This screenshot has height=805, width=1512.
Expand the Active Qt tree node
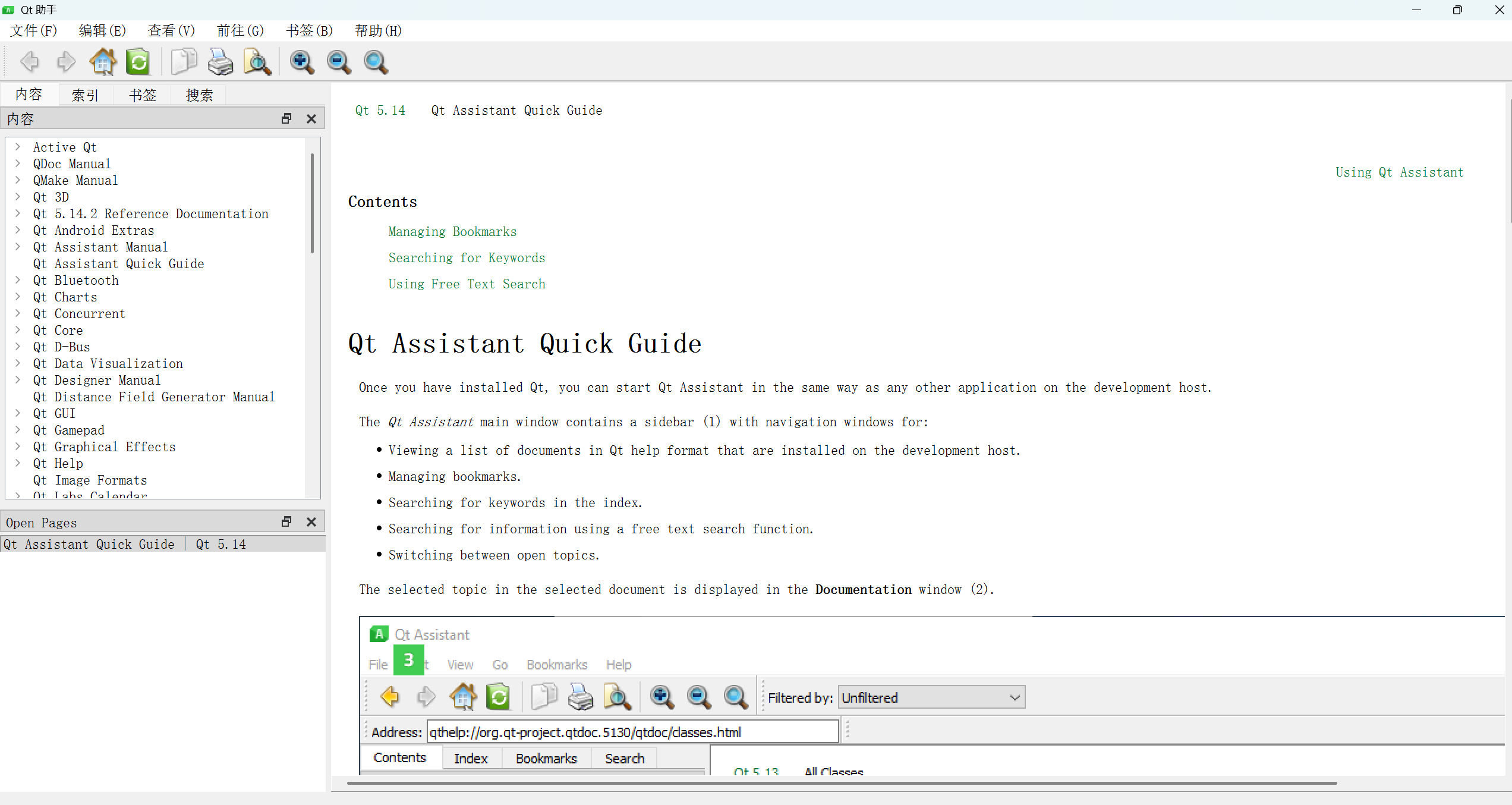18,147
